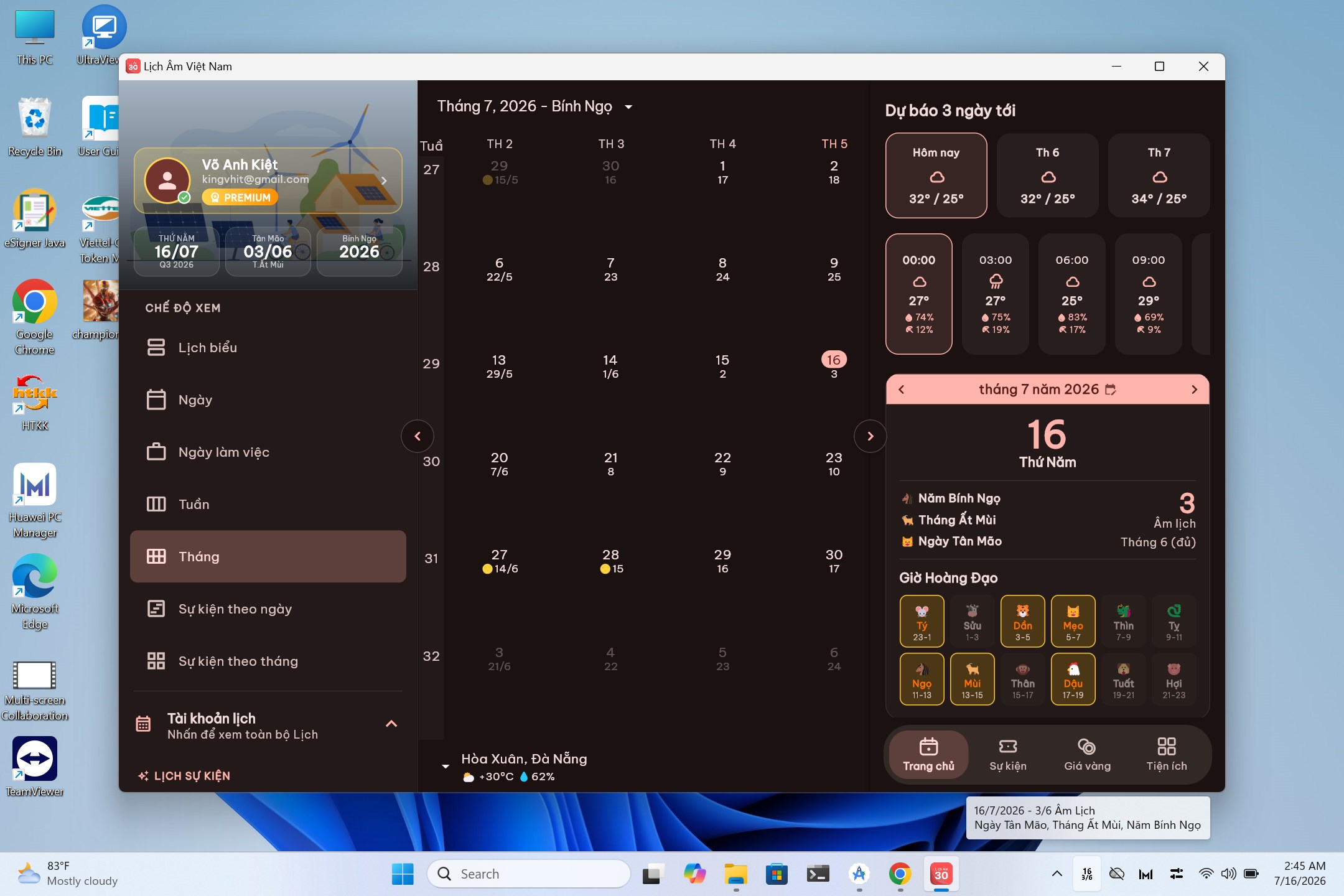The image size is (1344, 896).
Task: Select the Mùi 13-15 hour tile
Action: tap(972, 679)
